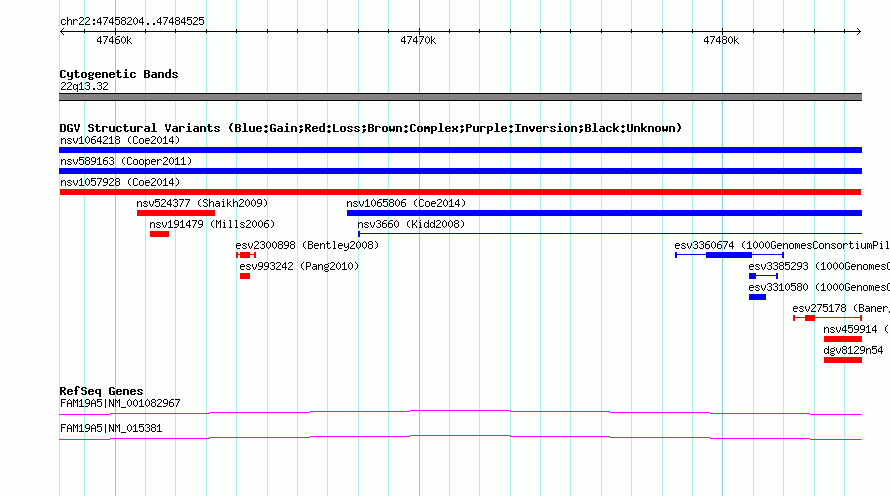Screen dimensions: 890x496
Task: Open the nsv1065806 (Coe2014) label
Action: (406, 203)
